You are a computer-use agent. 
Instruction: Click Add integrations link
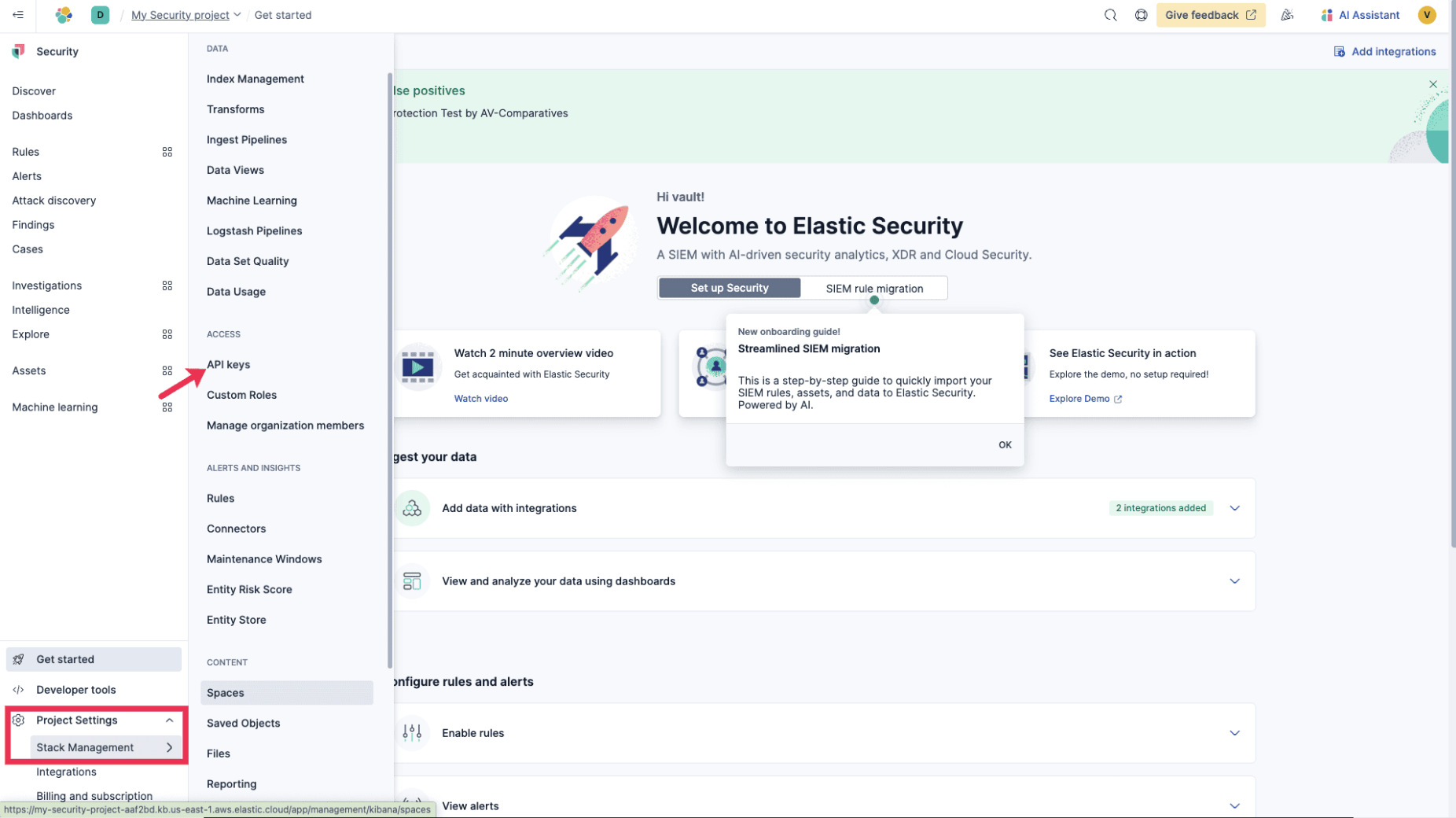(x=1384, y=52)
